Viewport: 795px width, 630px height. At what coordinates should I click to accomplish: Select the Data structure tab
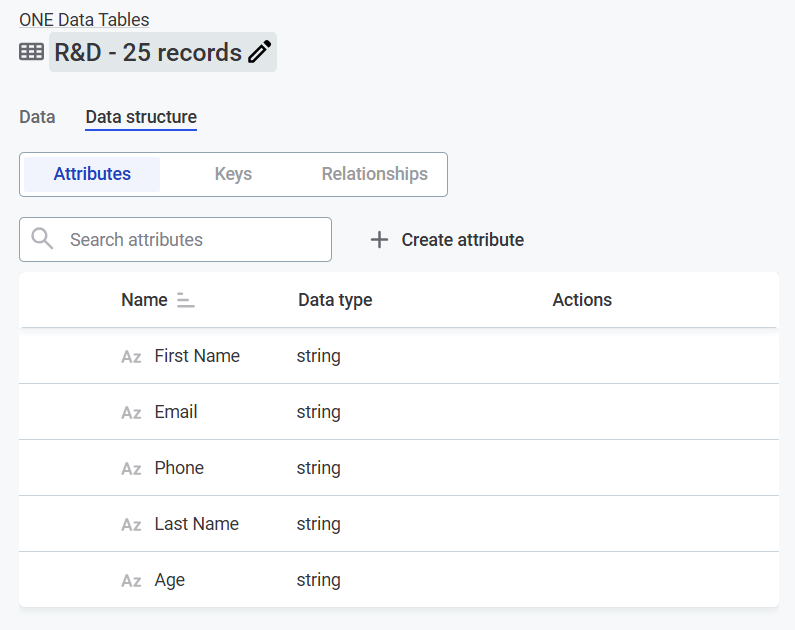coord(141,117)
